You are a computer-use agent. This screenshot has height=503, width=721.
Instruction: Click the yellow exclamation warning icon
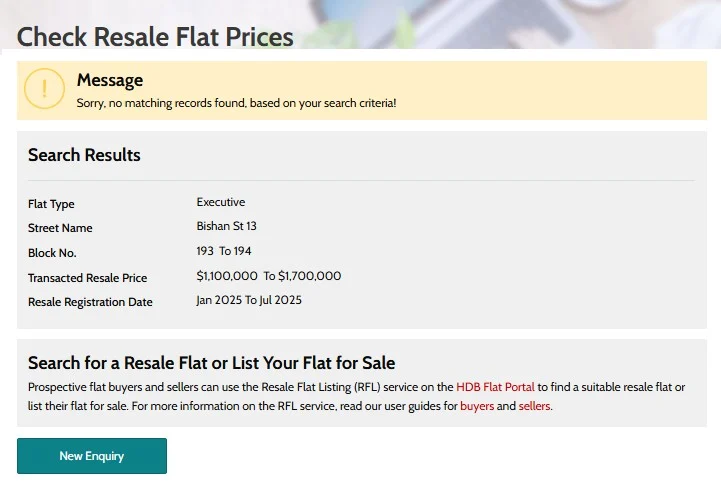44,89
